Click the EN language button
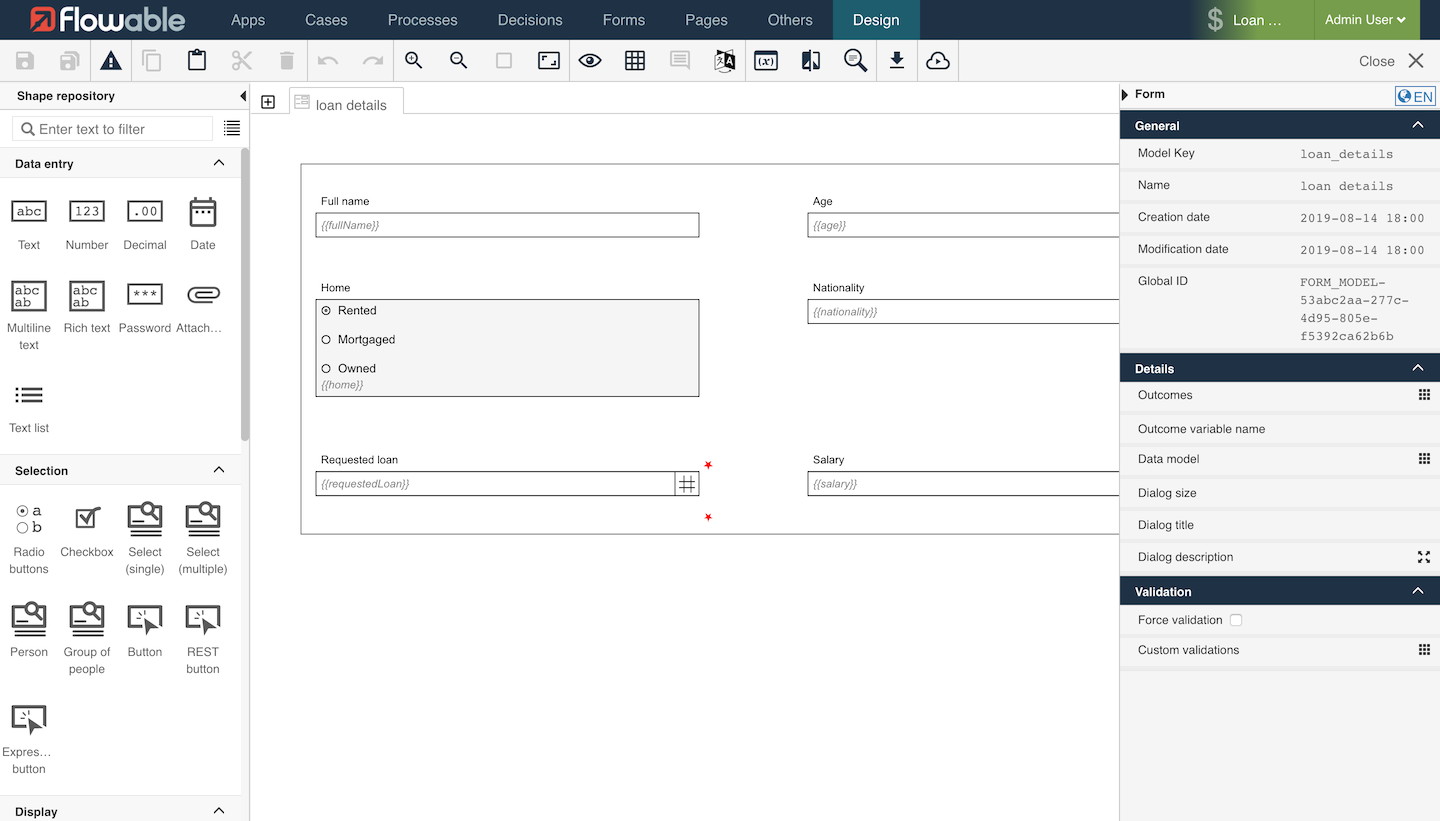Screen dimensions: 1440x821 1415,95
